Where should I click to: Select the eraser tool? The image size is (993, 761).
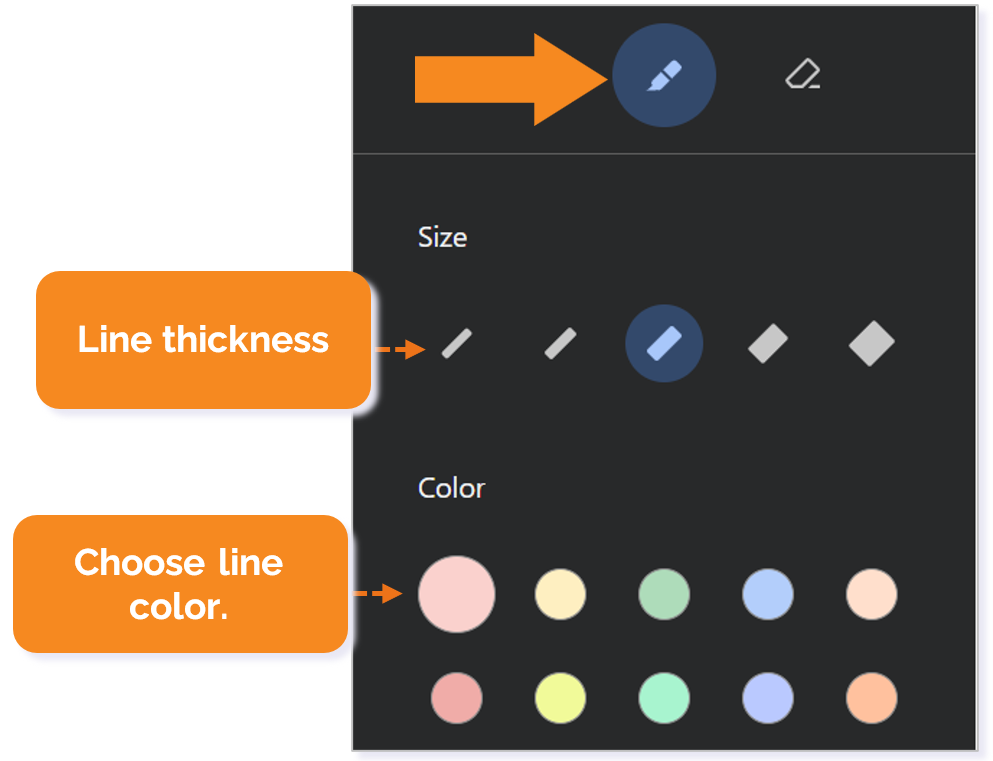[x=802, y=74]
